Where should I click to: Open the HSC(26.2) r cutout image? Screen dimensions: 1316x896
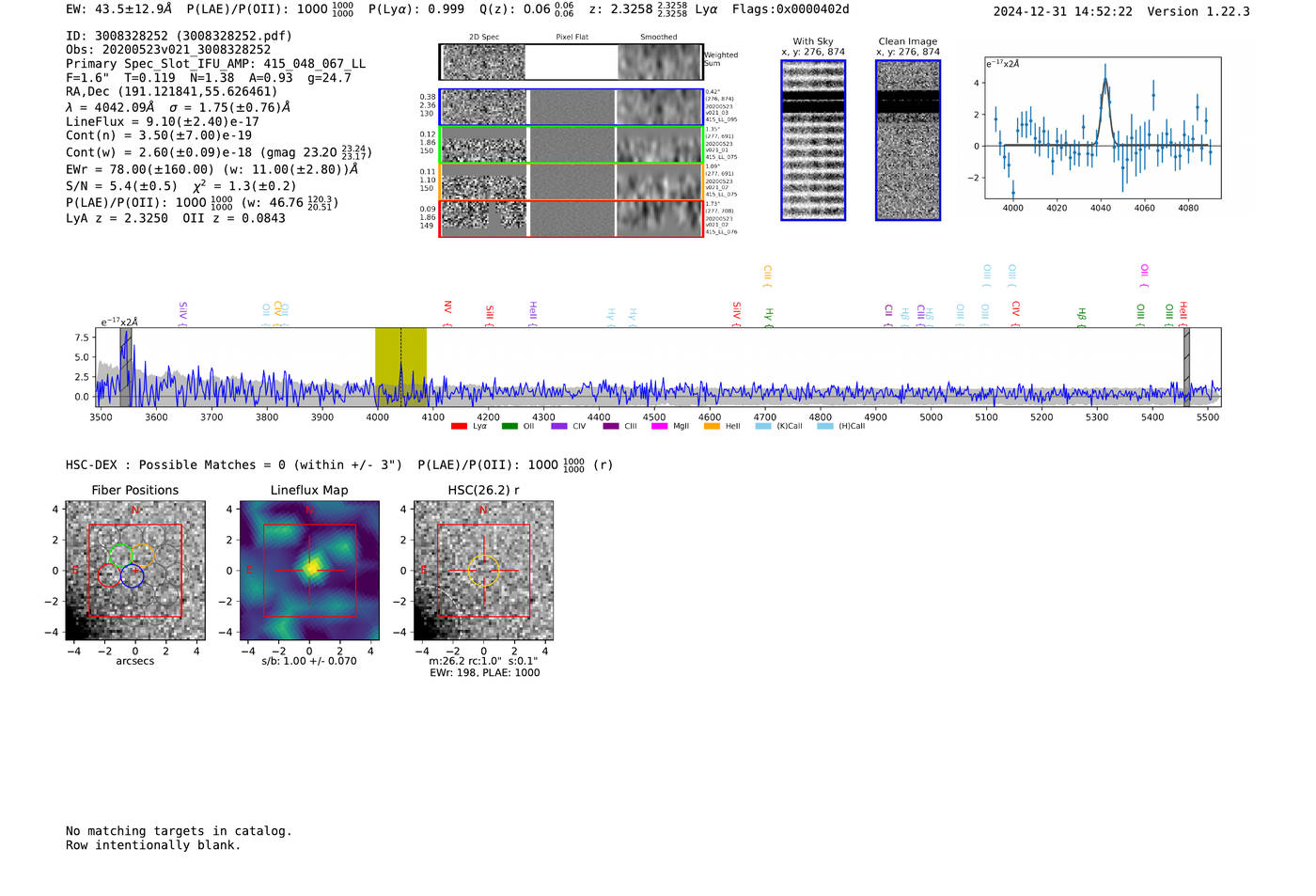(483, 571)
